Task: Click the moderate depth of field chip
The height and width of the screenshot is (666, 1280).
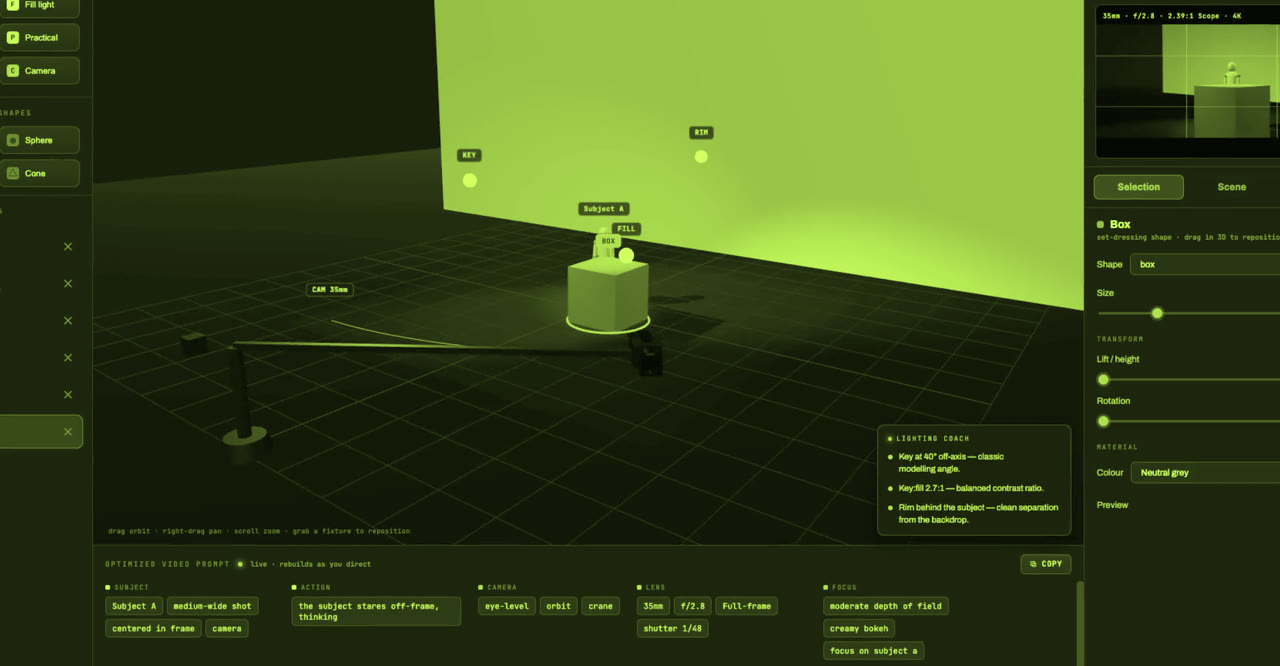Action: [x=886, y=606]
